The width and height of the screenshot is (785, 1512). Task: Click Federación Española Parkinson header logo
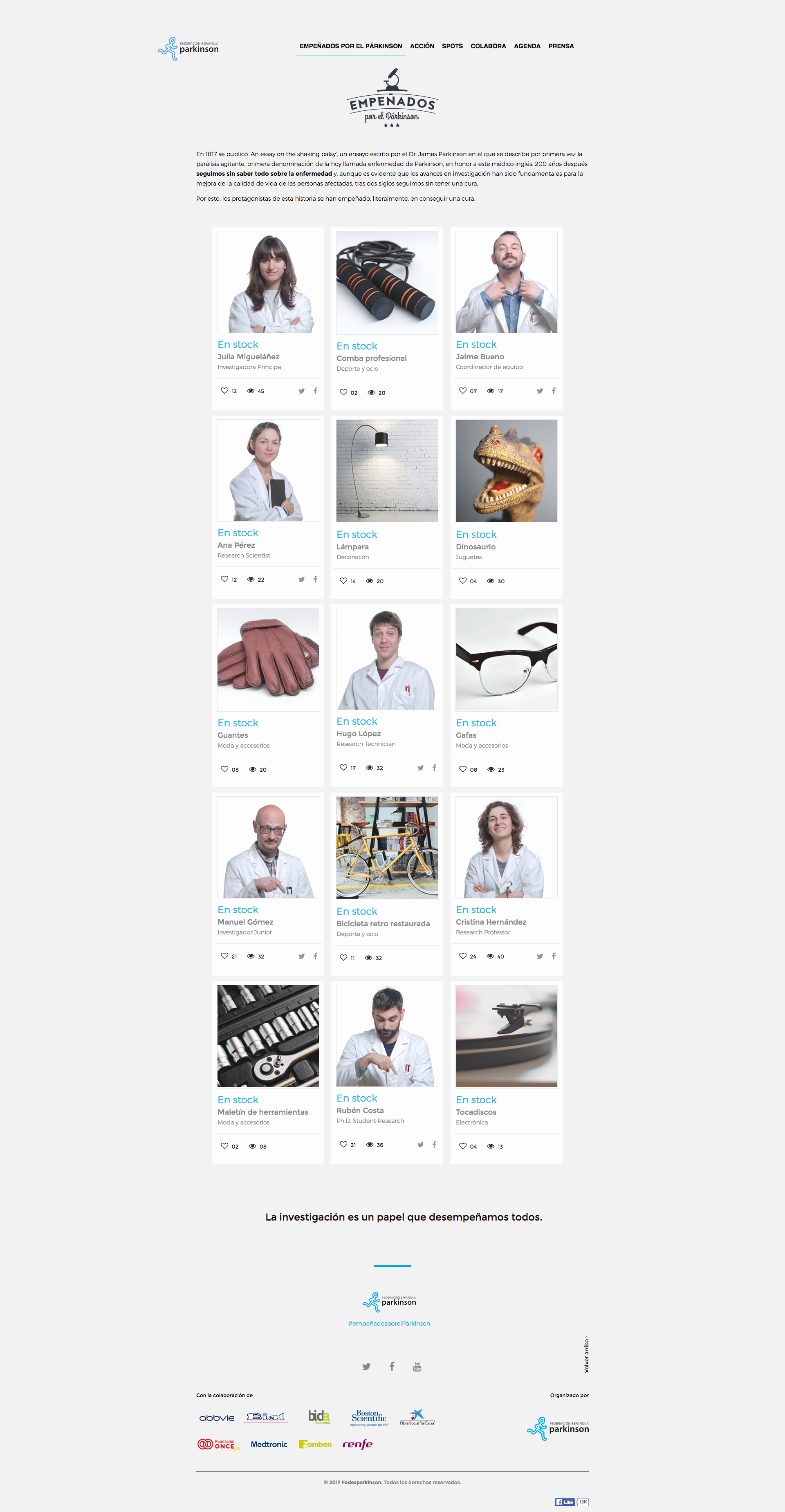pyautogui.click(x=188, y=49)
